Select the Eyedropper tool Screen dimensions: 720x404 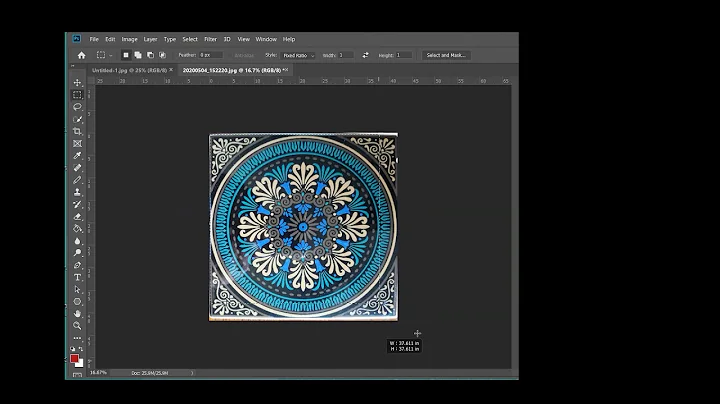tap(77, 156)
